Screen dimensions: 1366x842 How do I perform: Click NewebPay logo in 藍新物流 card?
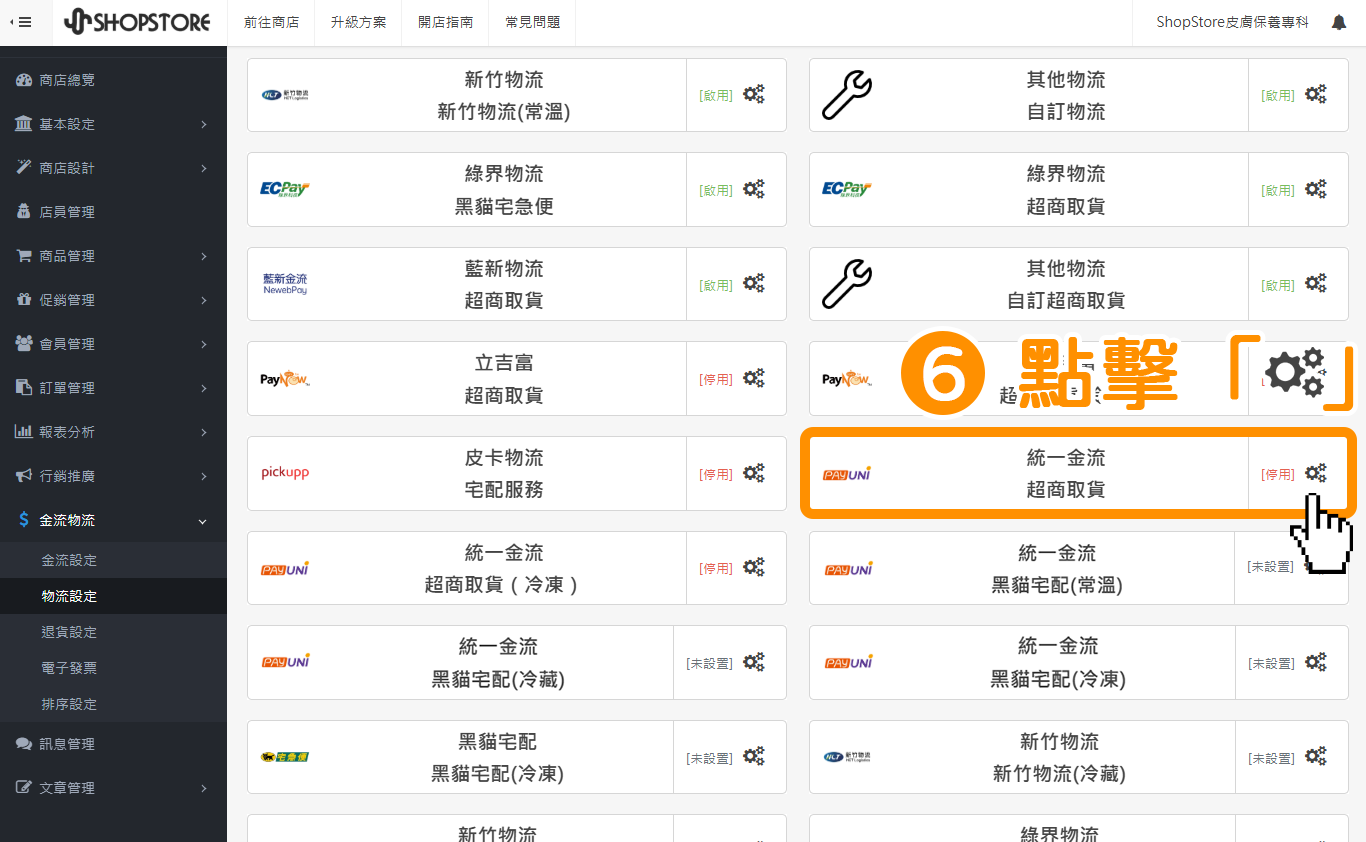pos(285,284)
